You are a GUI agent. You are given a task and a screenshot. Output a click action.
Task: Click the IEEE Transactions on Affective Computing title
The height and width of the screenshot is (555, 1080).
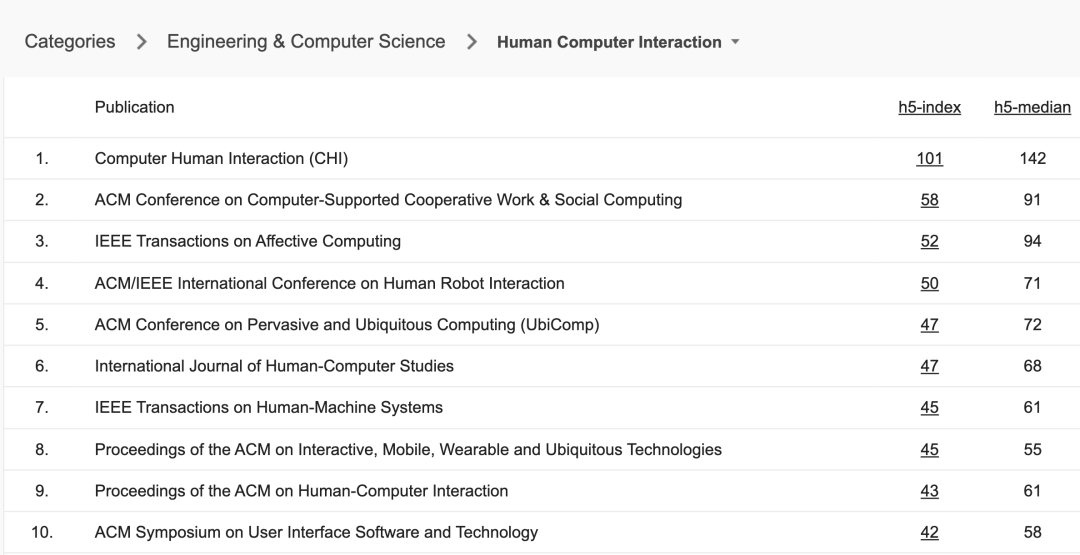[x=247, y=241]
